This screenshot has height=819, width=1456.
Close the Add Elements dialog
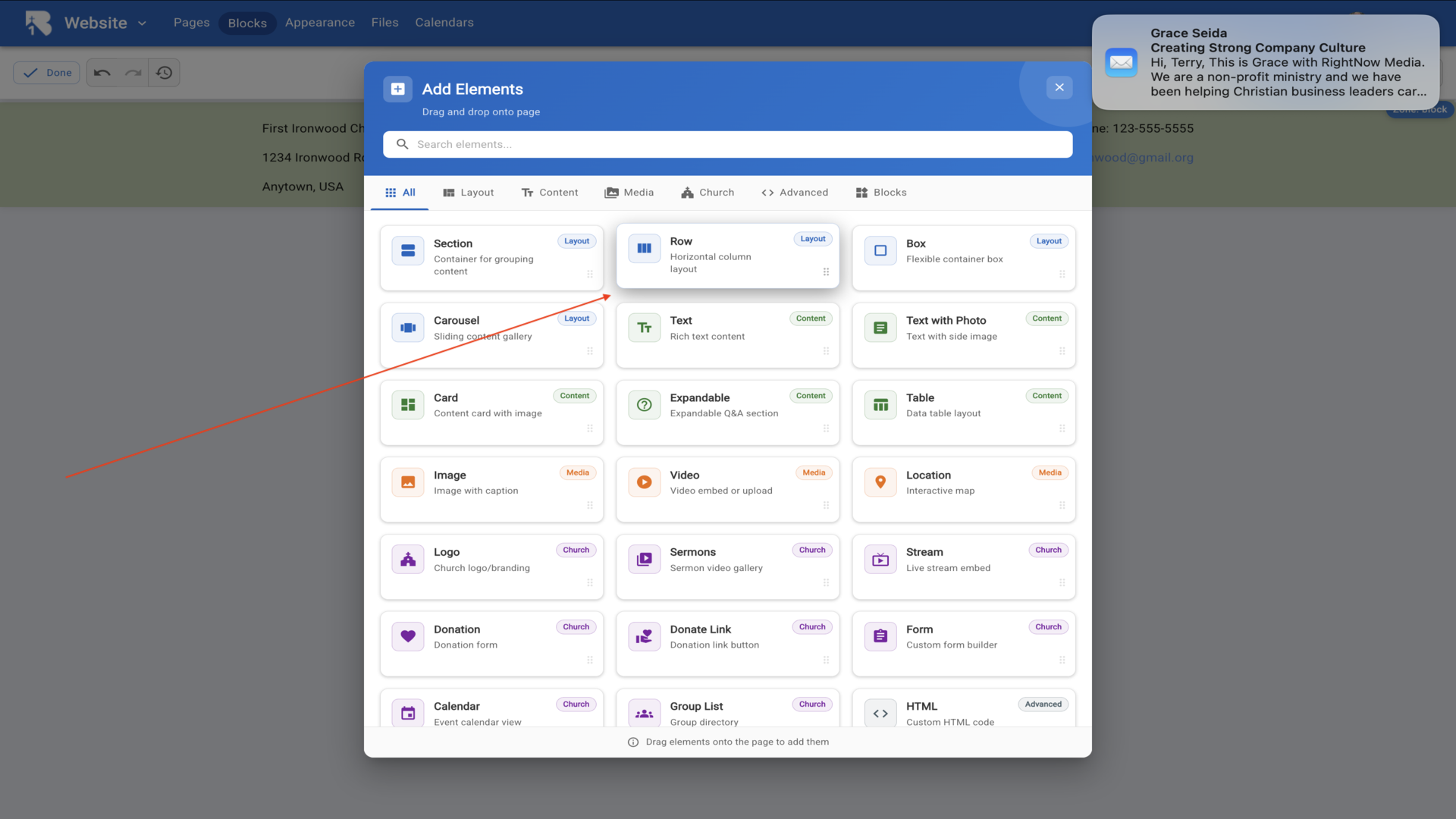1059,88
